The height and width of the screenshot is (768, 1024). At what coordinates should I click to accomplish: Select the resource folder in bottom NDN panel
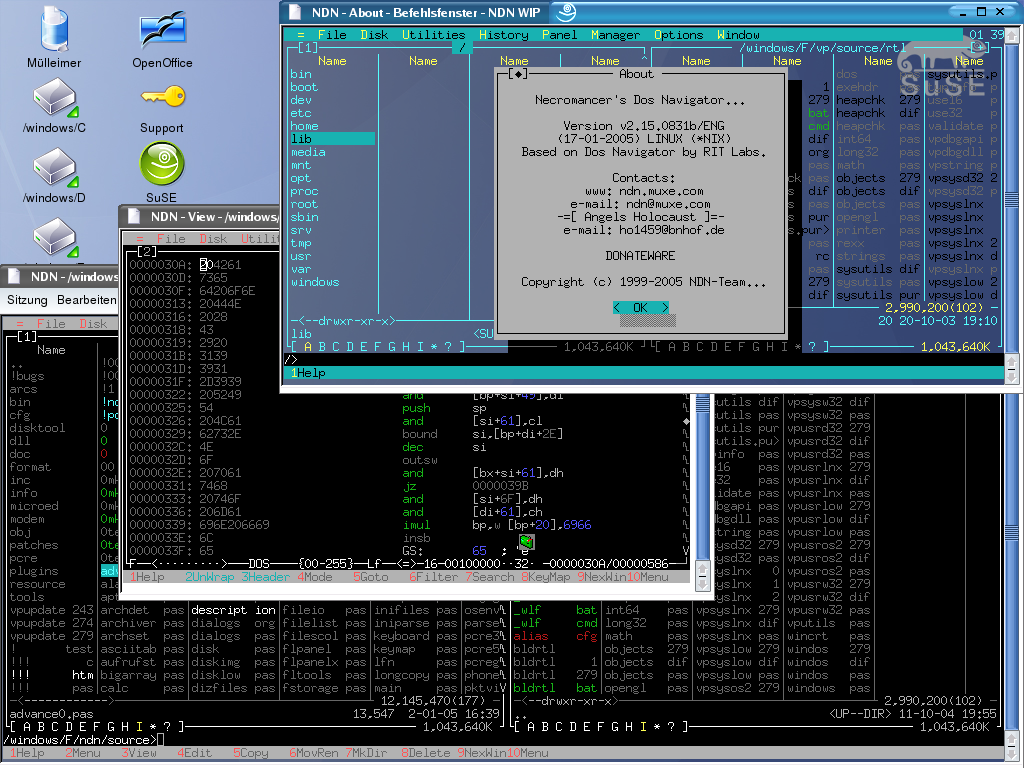(37, 584)
